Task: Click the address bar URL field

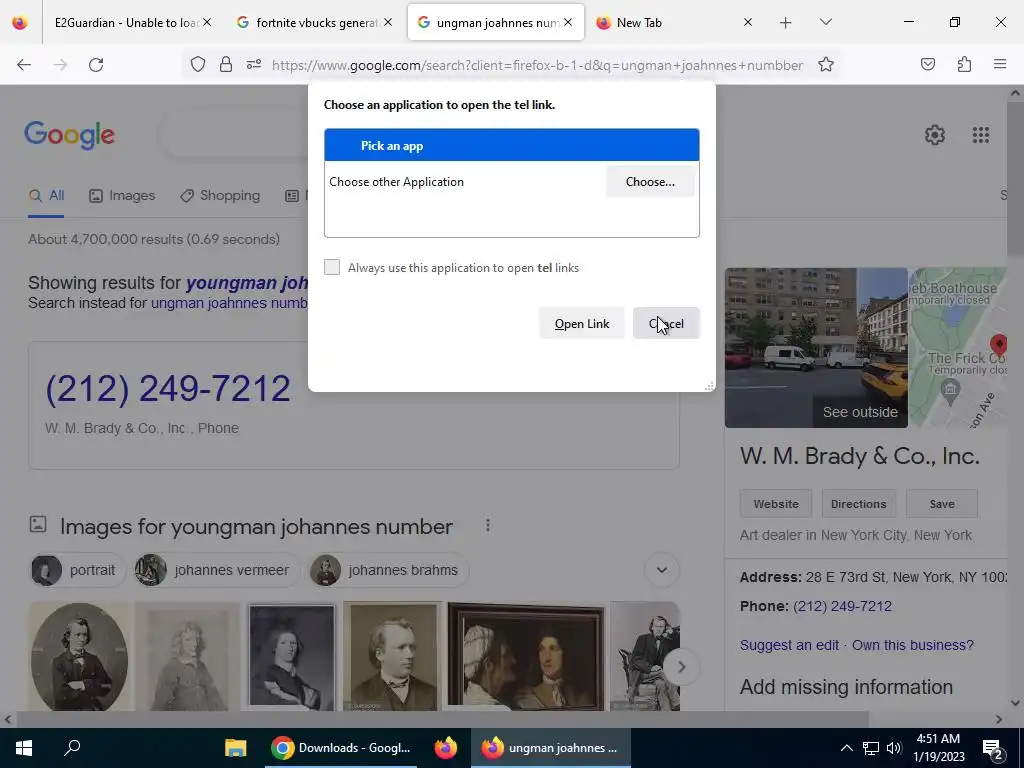Action: 537,65
